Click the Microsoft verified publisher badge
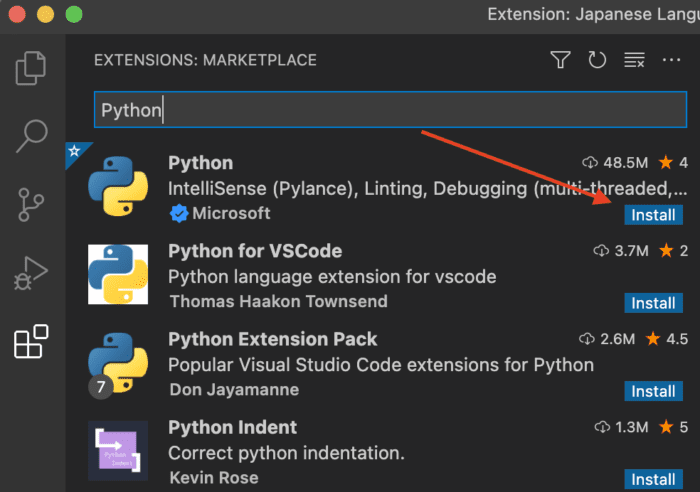700x492 pixels. pos(179,213)
